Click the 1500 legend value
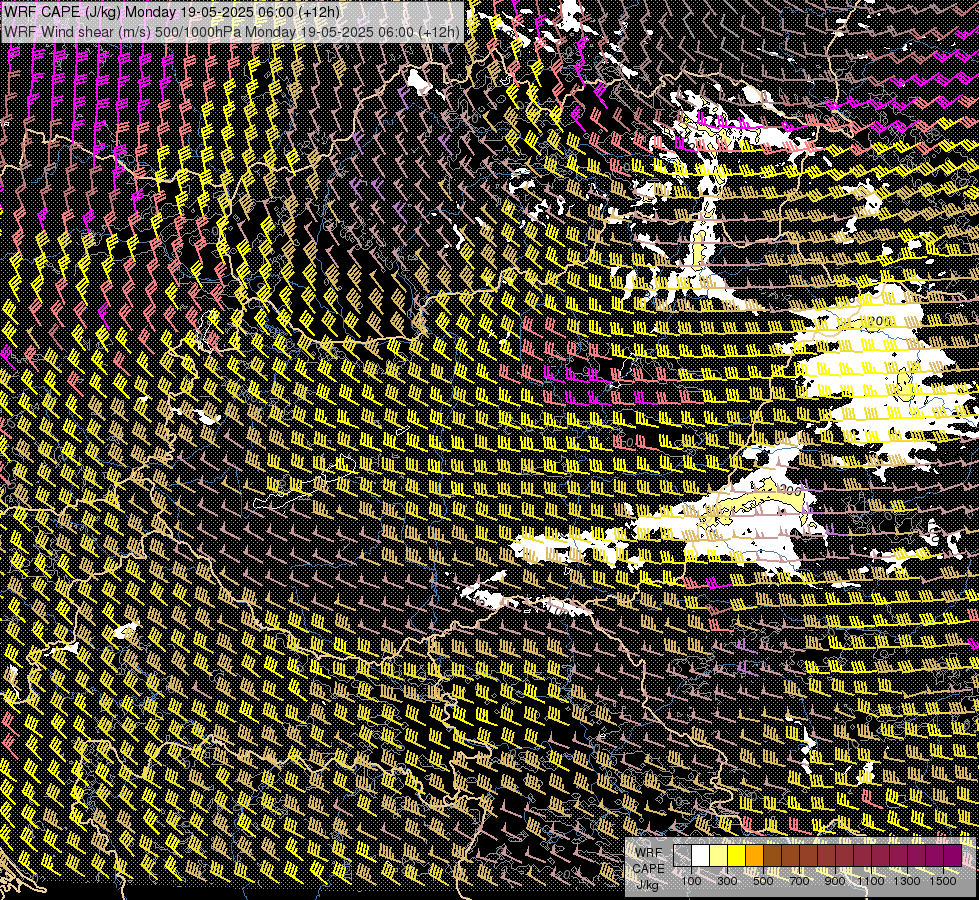The width and height of the screenshot is (979, 900). pyautogui.click(x=943, y=881)
